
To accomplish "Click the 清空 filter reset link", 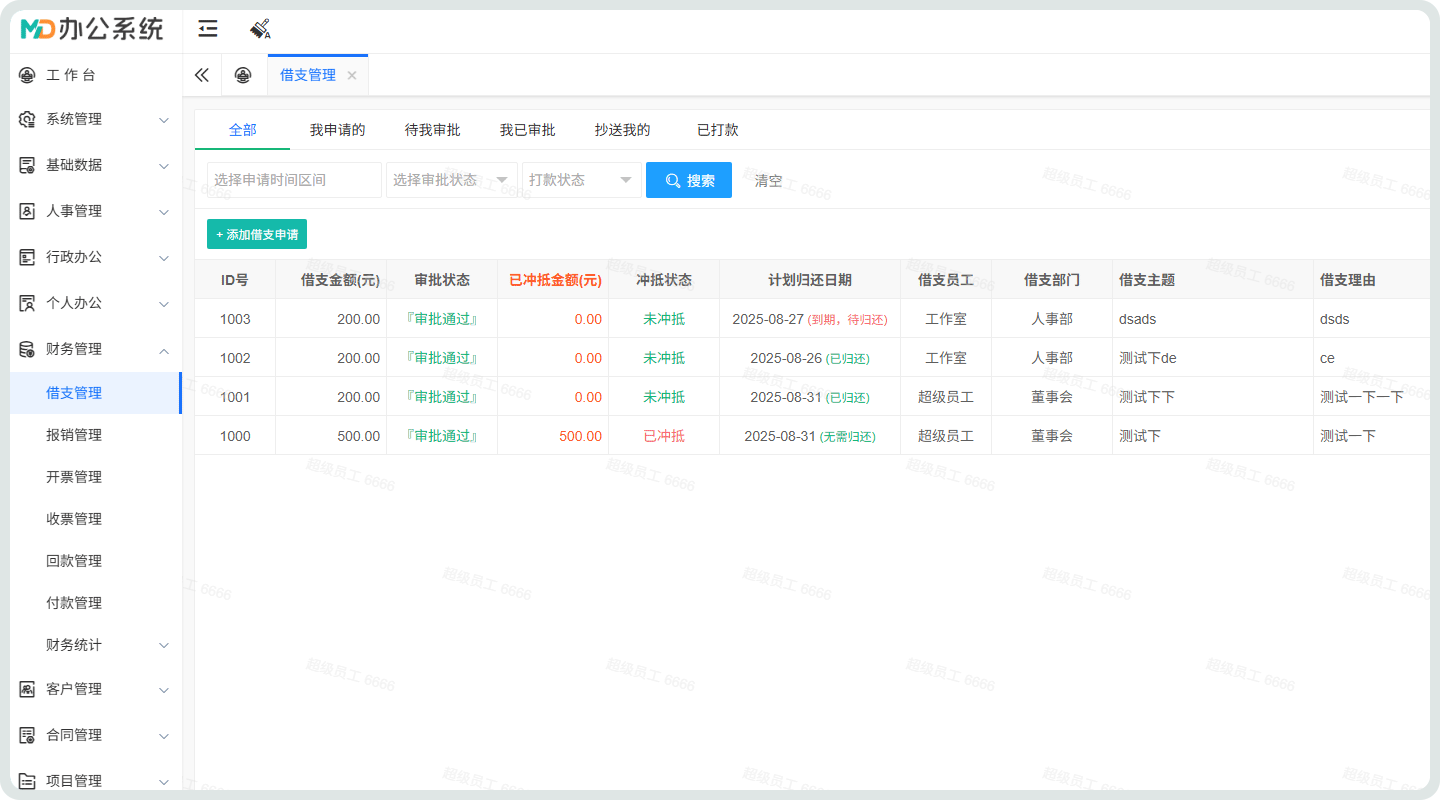I will click(x=768, y=181).
